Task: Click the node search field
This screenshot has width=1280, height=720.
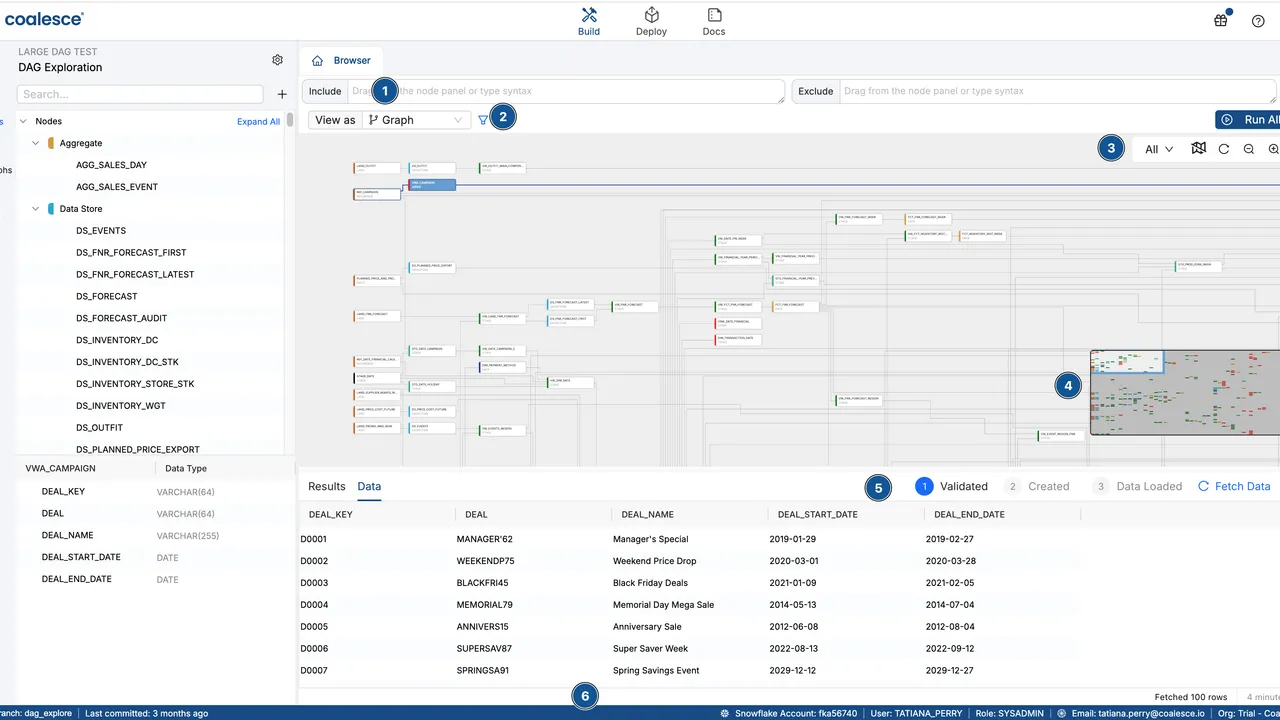Action: (x=140, y=94)
